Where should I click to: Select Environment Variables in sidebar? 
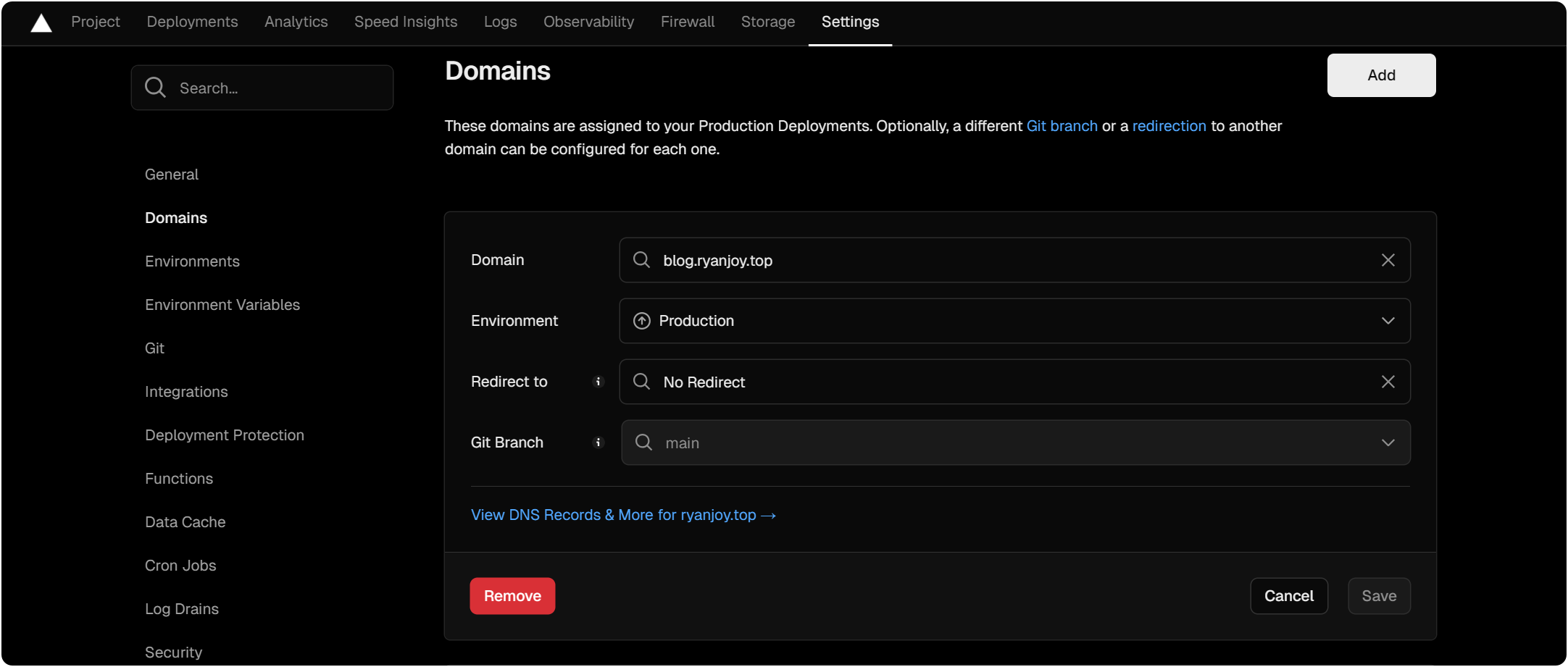coord(222,305)
